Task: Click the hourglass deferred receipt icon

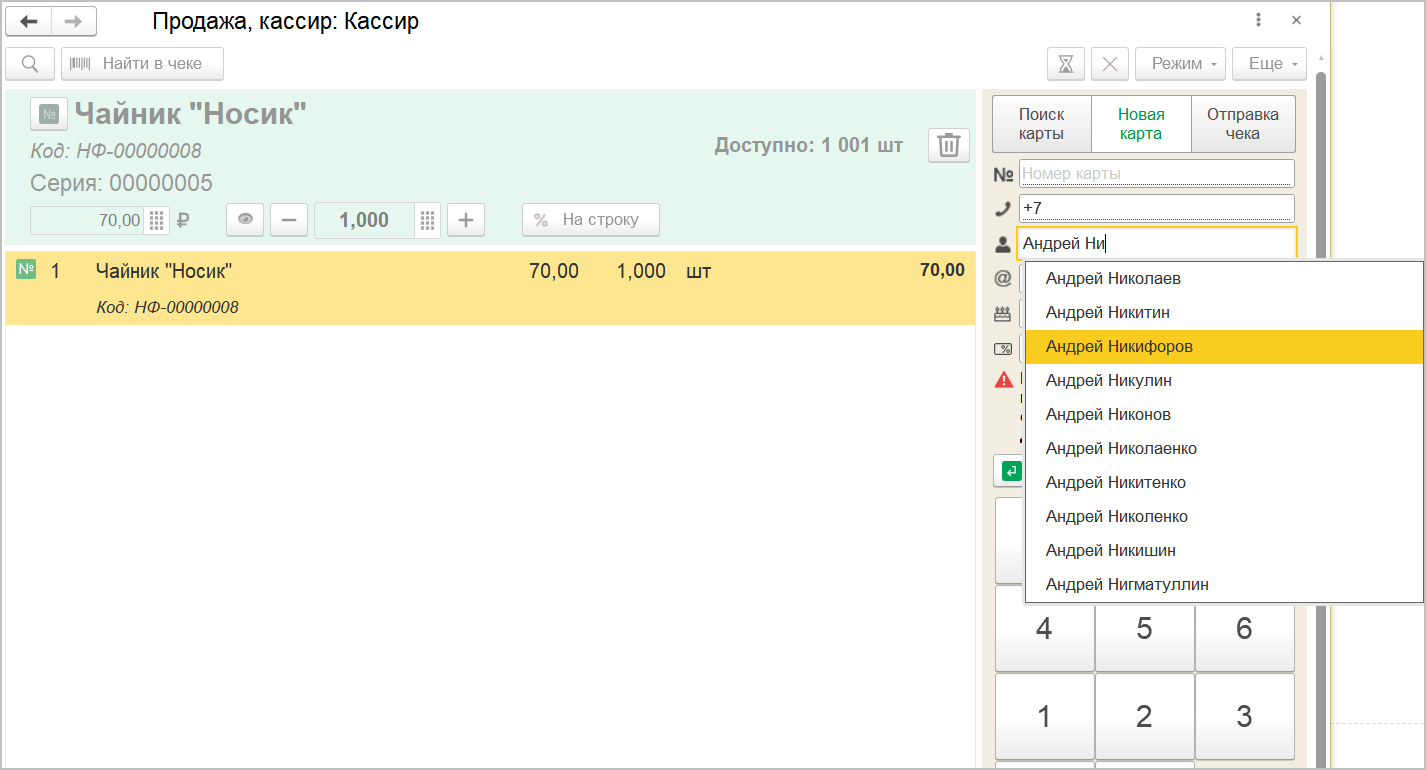Action: click(1066, 64)
